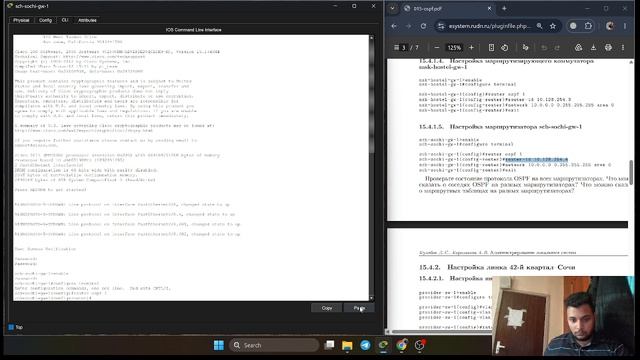
Task: Open the Physical tab in sch-sochi-gw-1
Action: pos(21,20)
